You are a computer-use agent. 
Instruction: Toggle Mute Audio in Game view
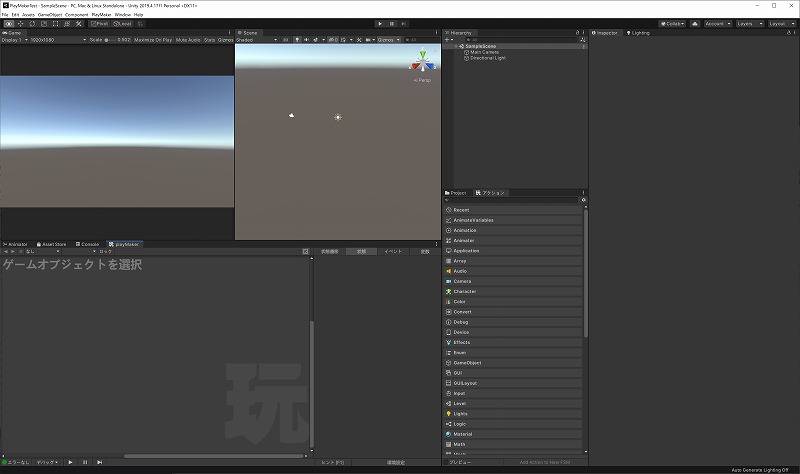point(188,40)
